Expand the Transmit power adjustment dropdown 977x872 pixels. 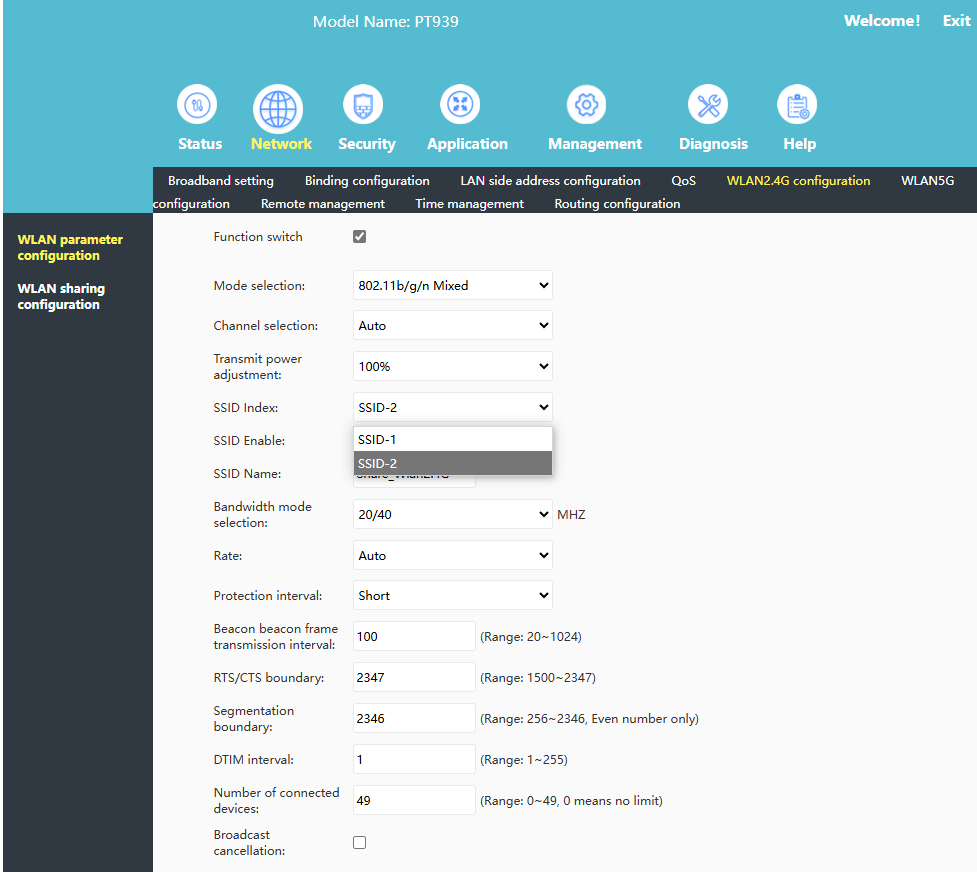[452, 367]
